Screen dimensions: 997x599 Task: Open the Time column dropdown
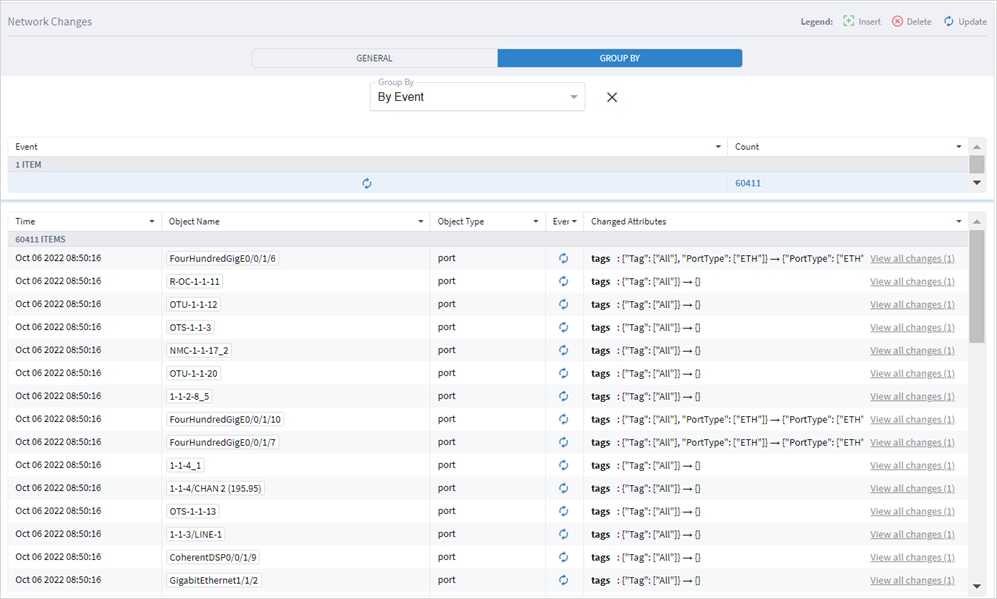[x=152, y=221]
